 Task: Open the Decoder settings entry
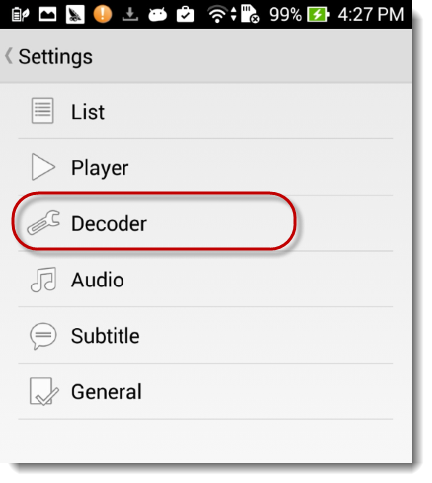point(206,223)
